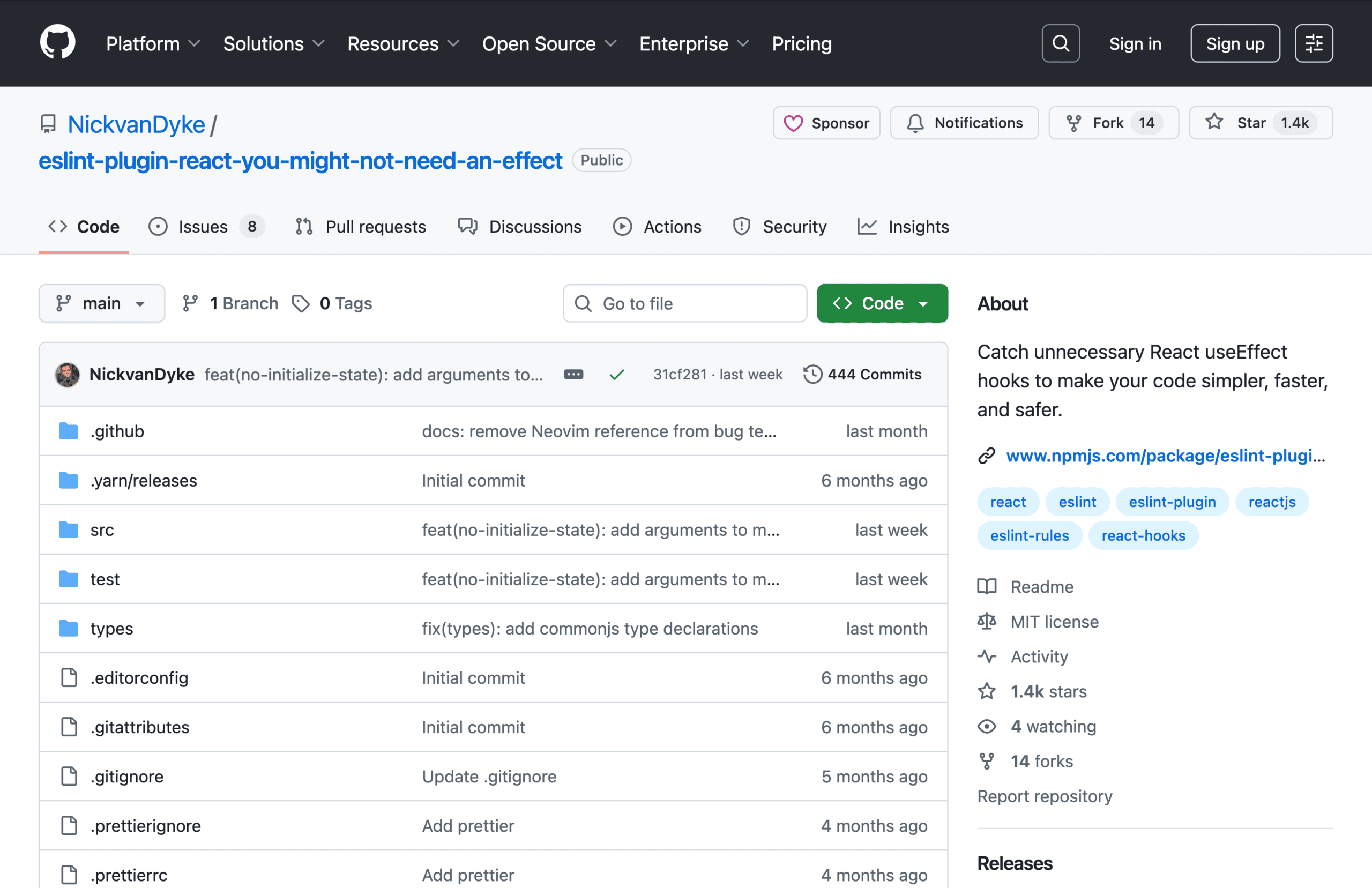Click the green commit status checkmark

617,374
